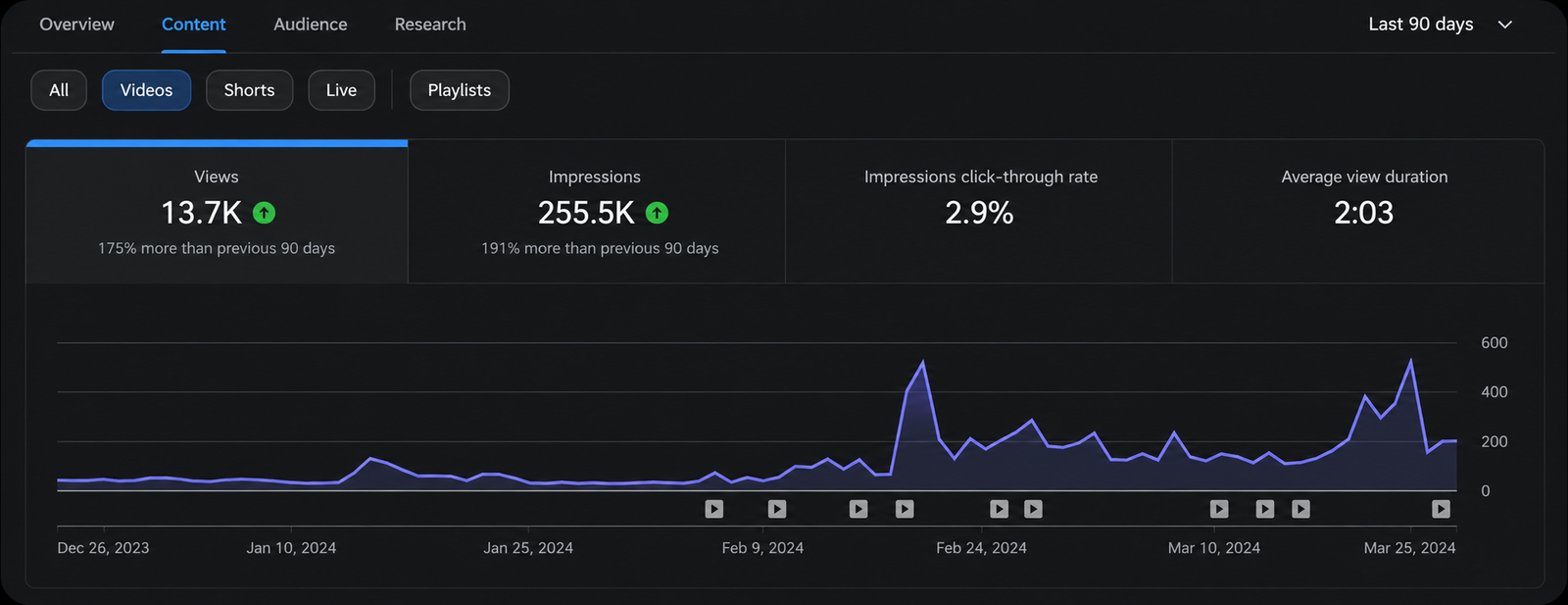Click the green up arrow beside 13.7K

[264, 213]
